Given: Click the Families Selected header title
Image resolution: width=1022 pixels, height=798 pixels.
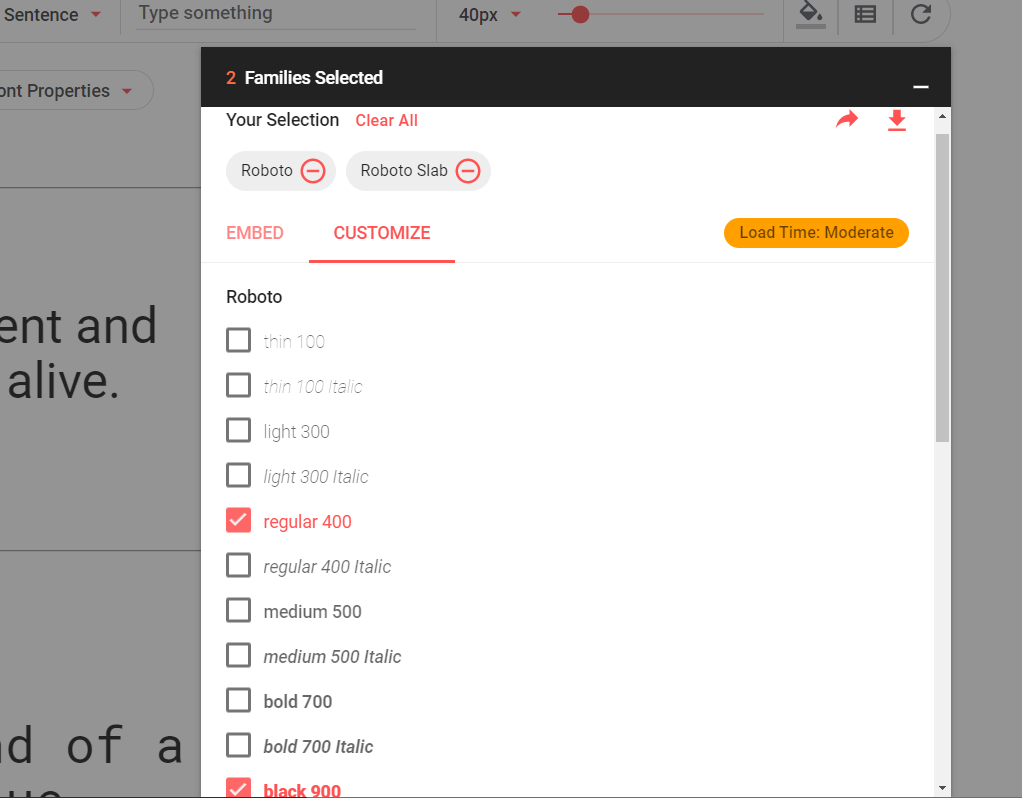Looking at the screenshot, I should tap(314, 78).
